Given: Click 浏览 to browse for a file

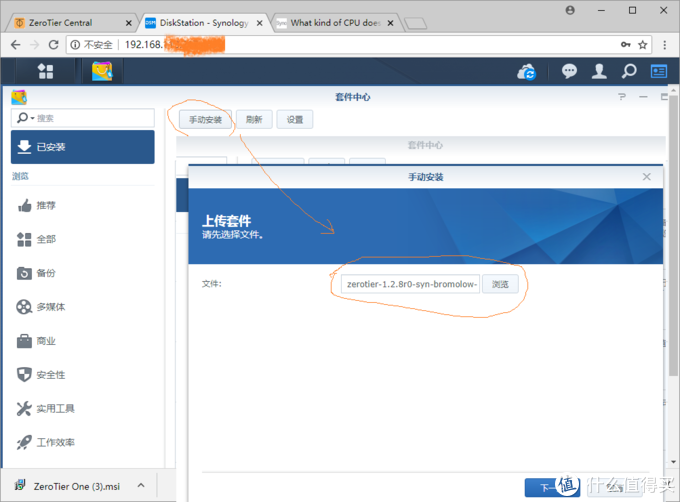Looking at the screenshot, I should click(501, 284).
